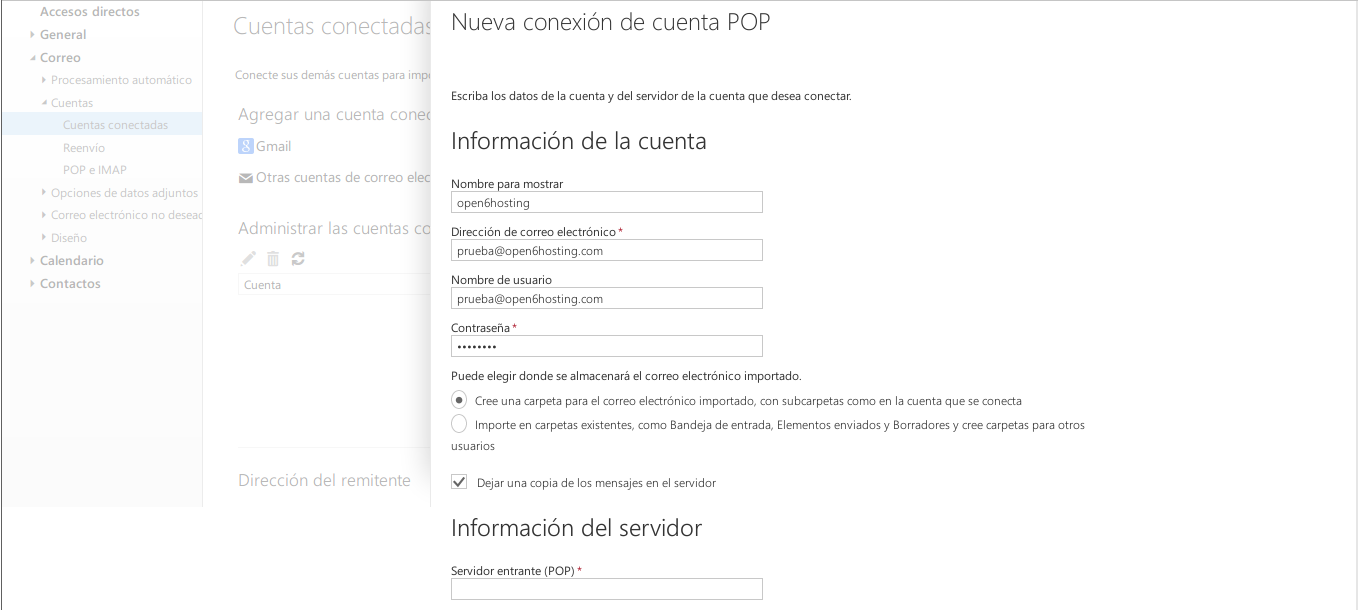Click Nombre de usuario field
This screenshot has height=610, width=1358.
tap(607, 298)
